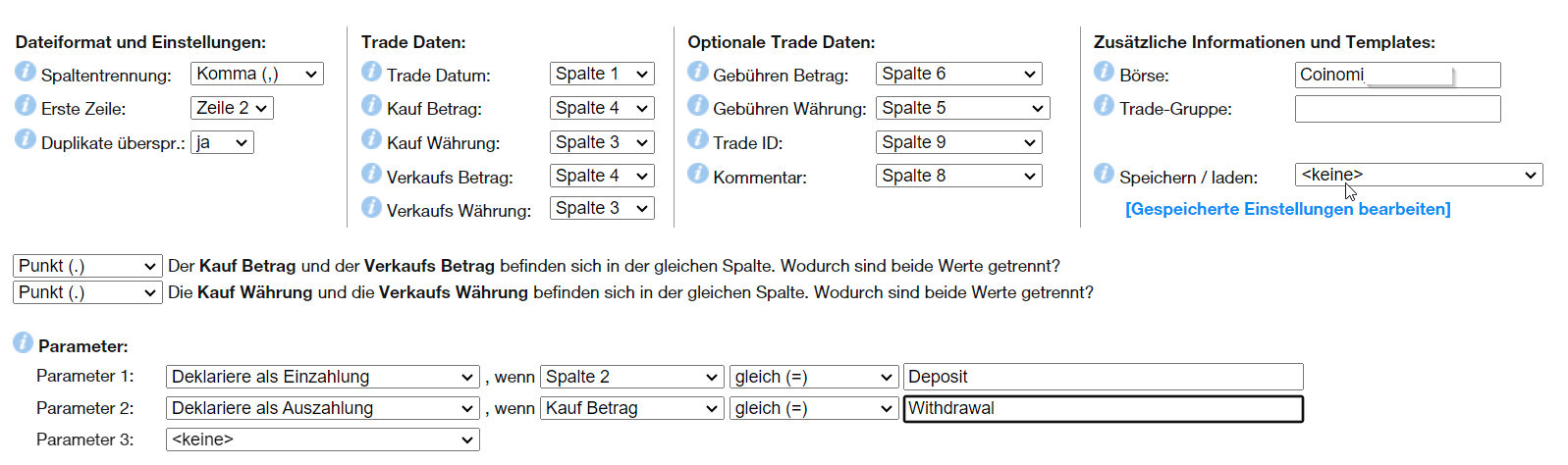Open Parameter 1 action dropdown

(322, 377)
